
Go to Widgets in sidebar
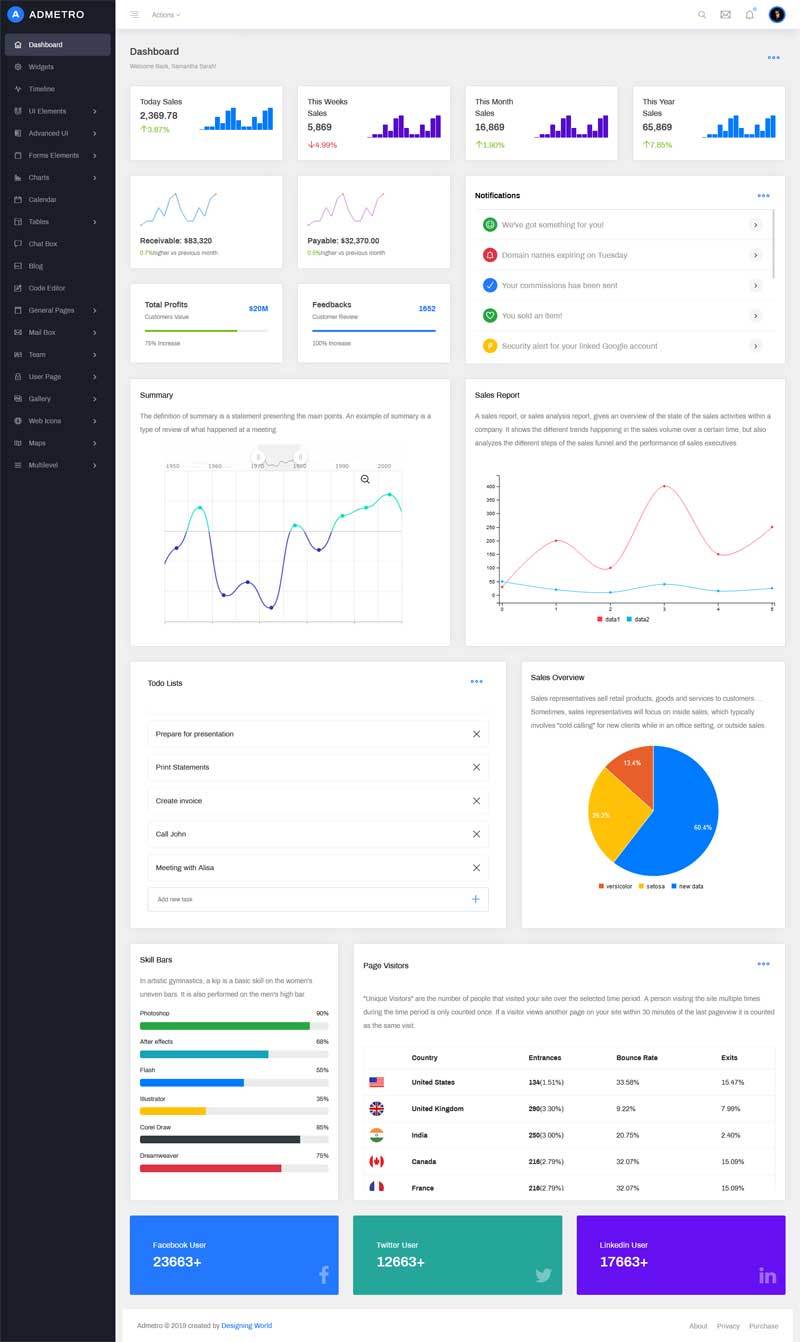[x=41, y=67]
